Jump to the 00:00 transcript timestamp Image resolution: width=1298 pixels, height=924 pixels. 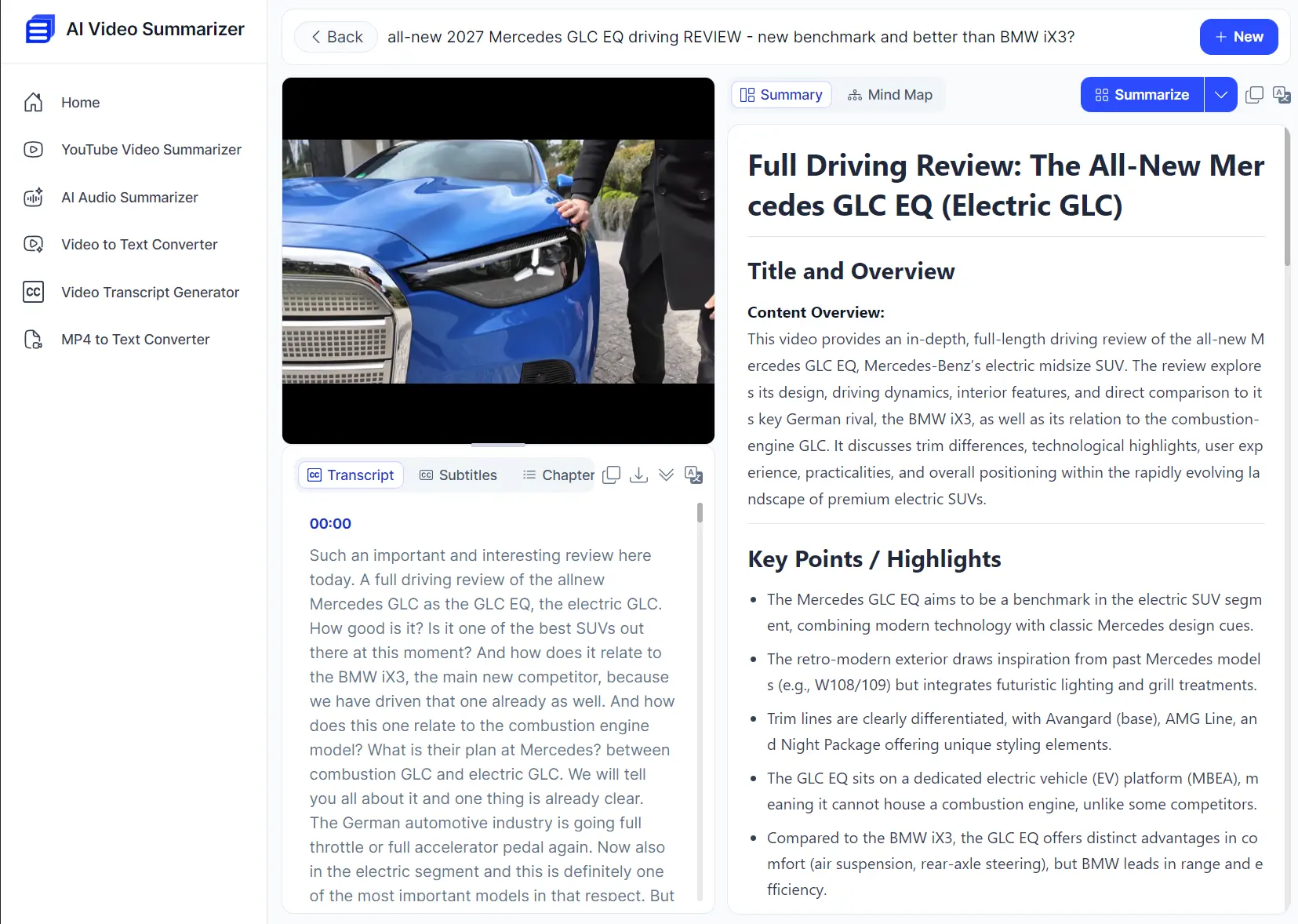[330, 523]
